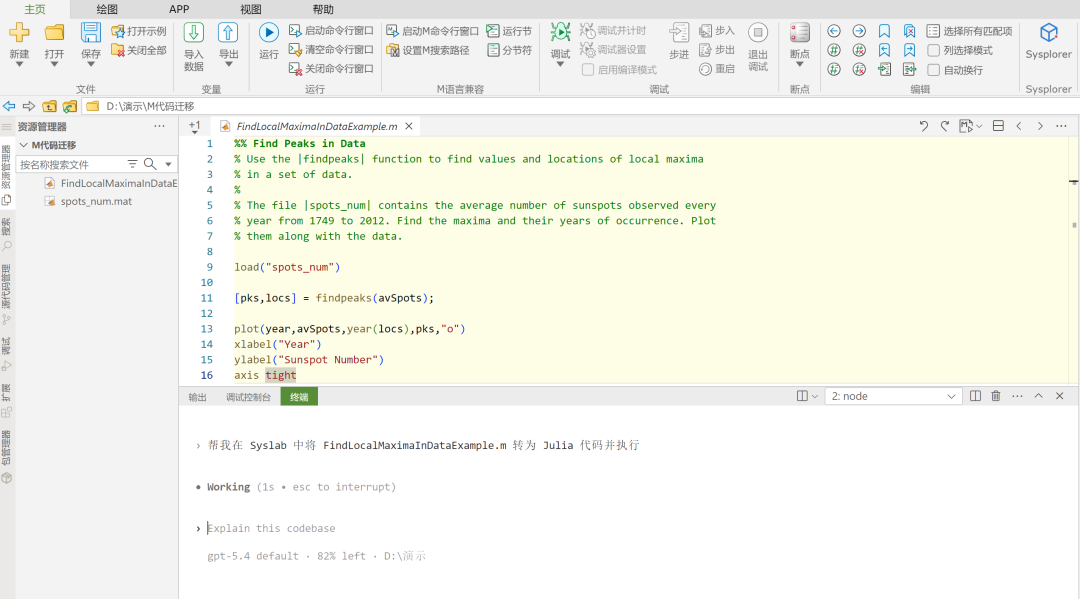The image size is (1080, 599).
Task: Open the Sysplorer cube icon
Action: pyautogui.click(x=1048, y=32)
